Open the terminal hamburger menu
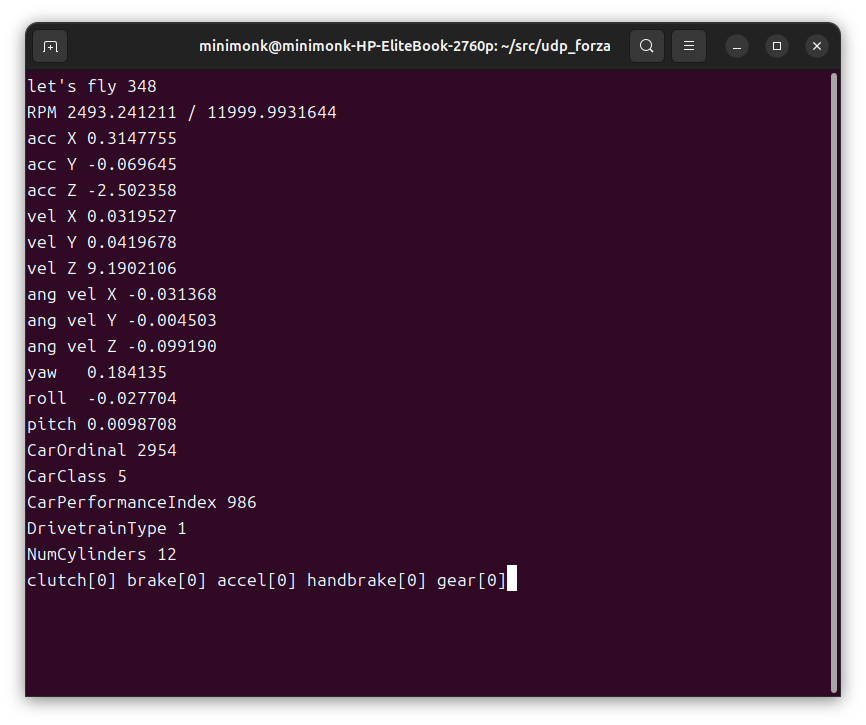The image size is (866, 725). tap(689, 46)
